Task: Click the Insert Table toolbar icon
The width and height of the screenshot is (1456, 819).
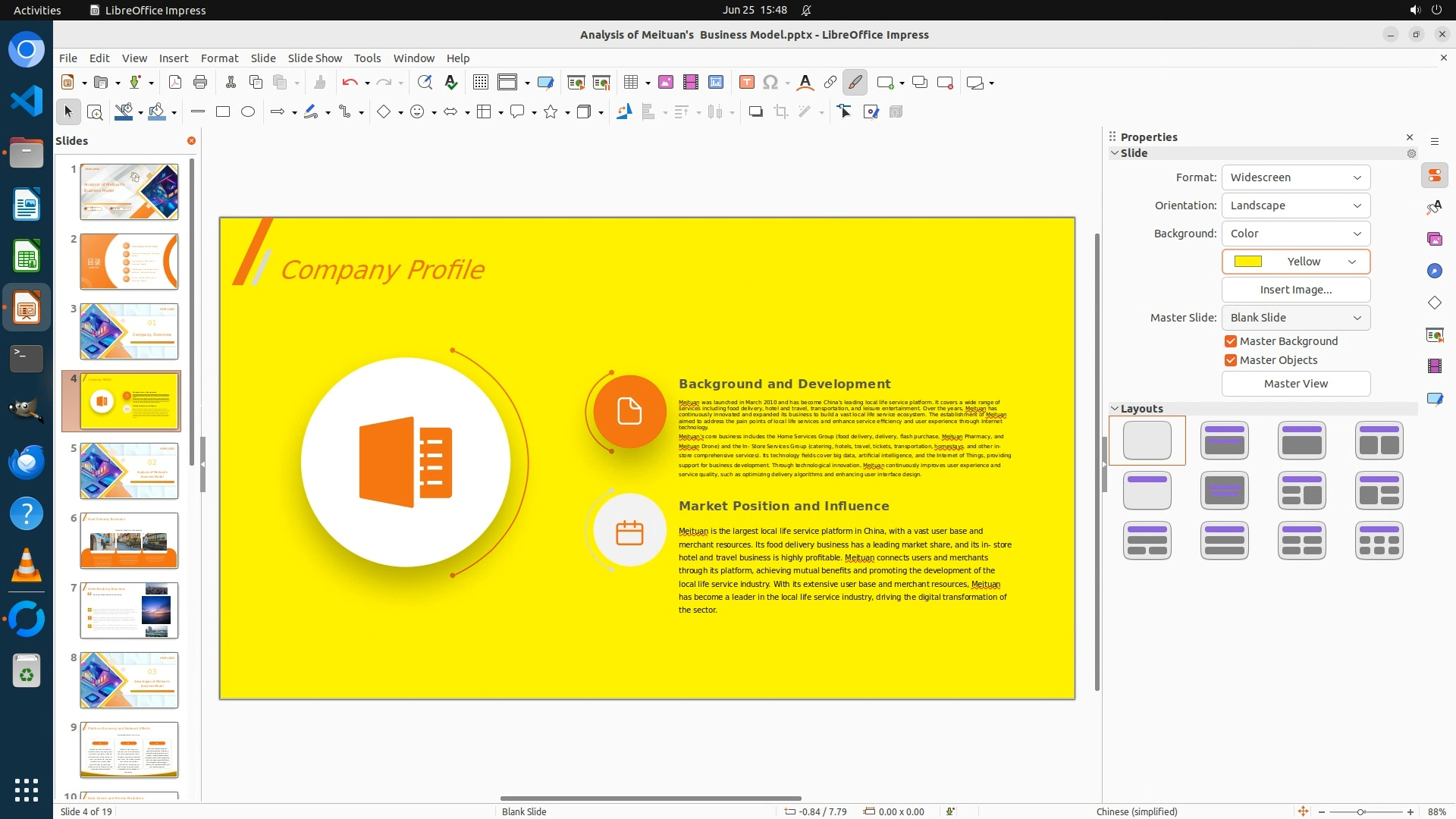Action: point(630,83)
